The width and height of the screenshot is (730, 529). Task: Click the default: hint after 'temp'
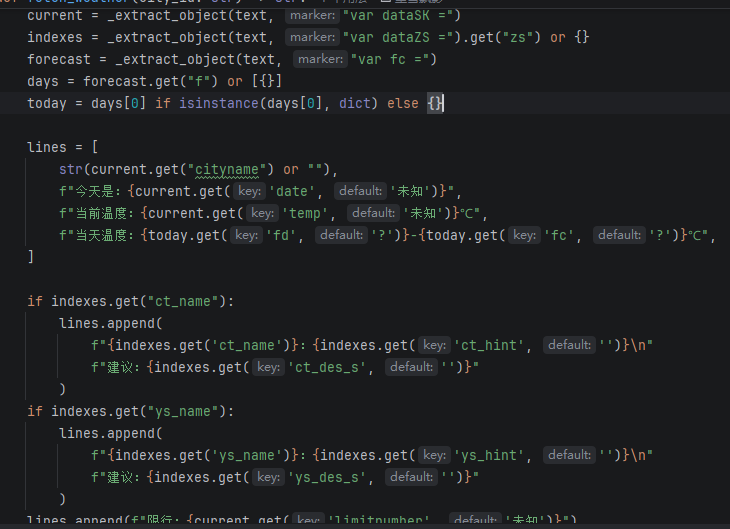click(373, 213)
